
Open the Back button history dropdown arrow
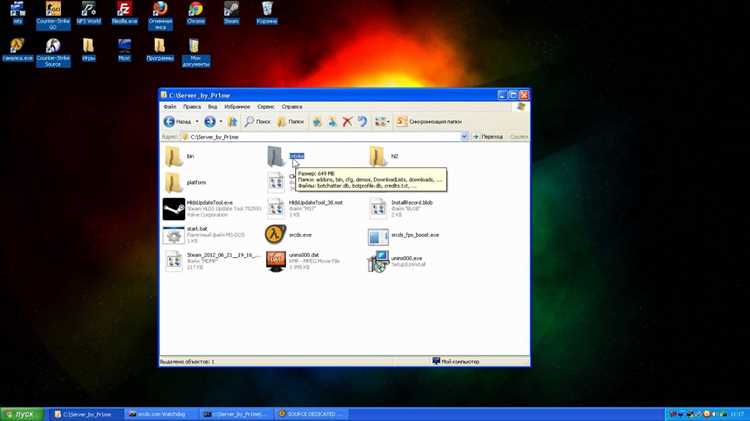tap(197, 122)
